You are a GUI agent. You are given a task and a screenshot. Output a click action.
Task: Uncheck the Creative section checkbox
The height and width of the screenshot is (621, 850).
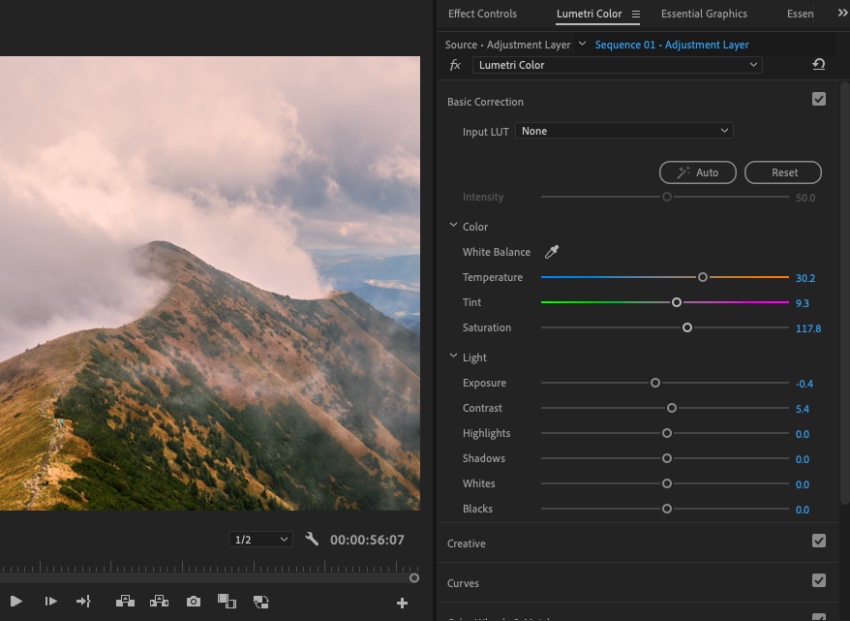[819, 541]
